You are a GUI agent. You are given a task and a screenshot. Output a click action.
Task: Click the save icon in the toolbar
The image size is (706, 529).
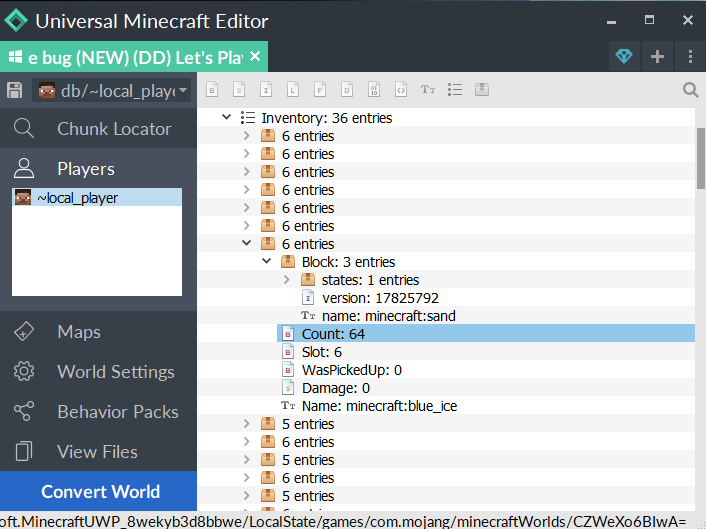(15, 91)
